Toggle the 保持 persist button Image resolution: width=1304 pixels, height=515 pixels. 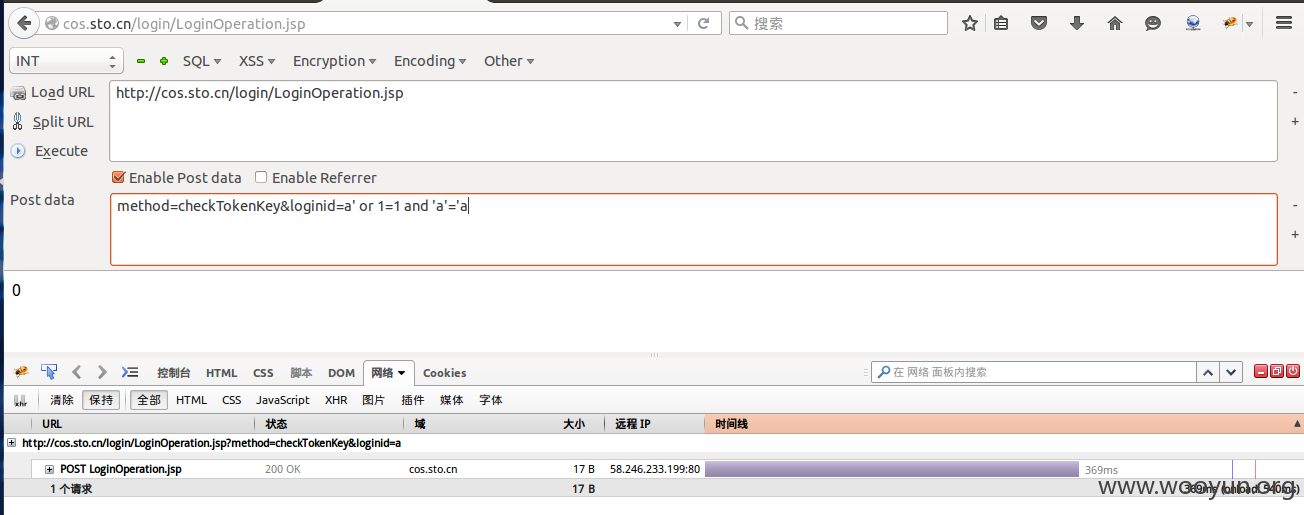point(101,400)
